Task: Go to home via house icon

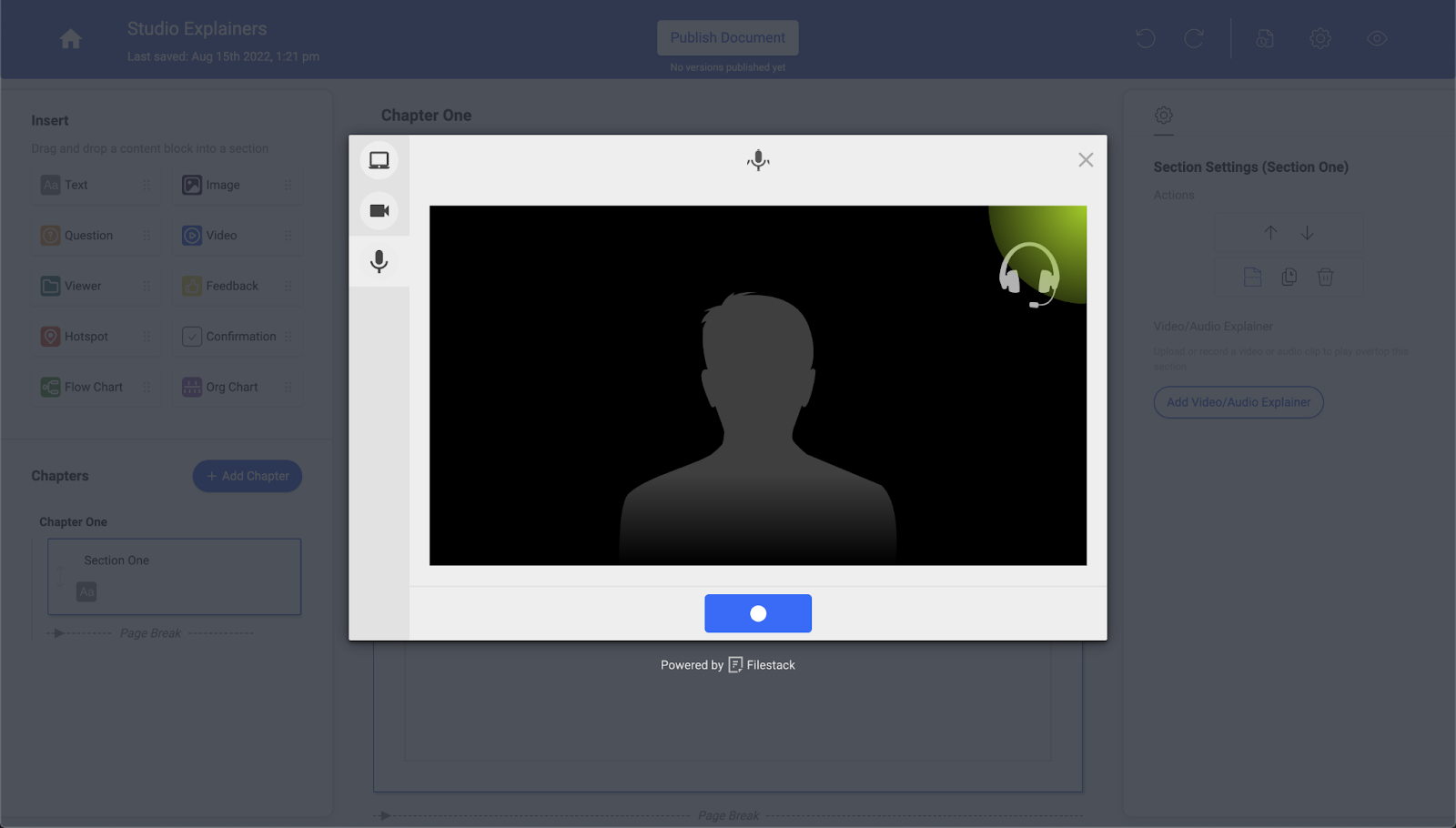Action: (x=70, y=39)
